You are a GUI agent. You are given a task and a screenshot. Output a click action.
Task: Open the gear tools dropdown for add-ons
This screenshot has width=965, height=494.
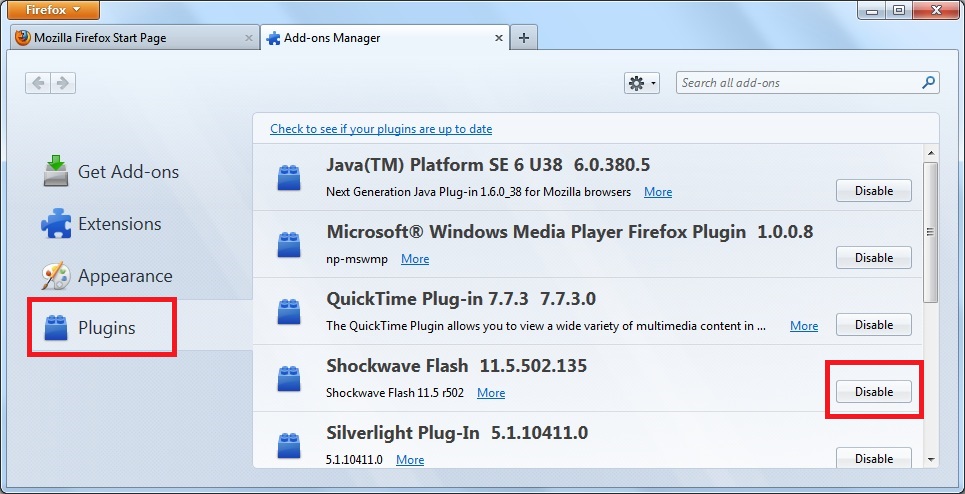pyautogui.click(x=642, y=83)
